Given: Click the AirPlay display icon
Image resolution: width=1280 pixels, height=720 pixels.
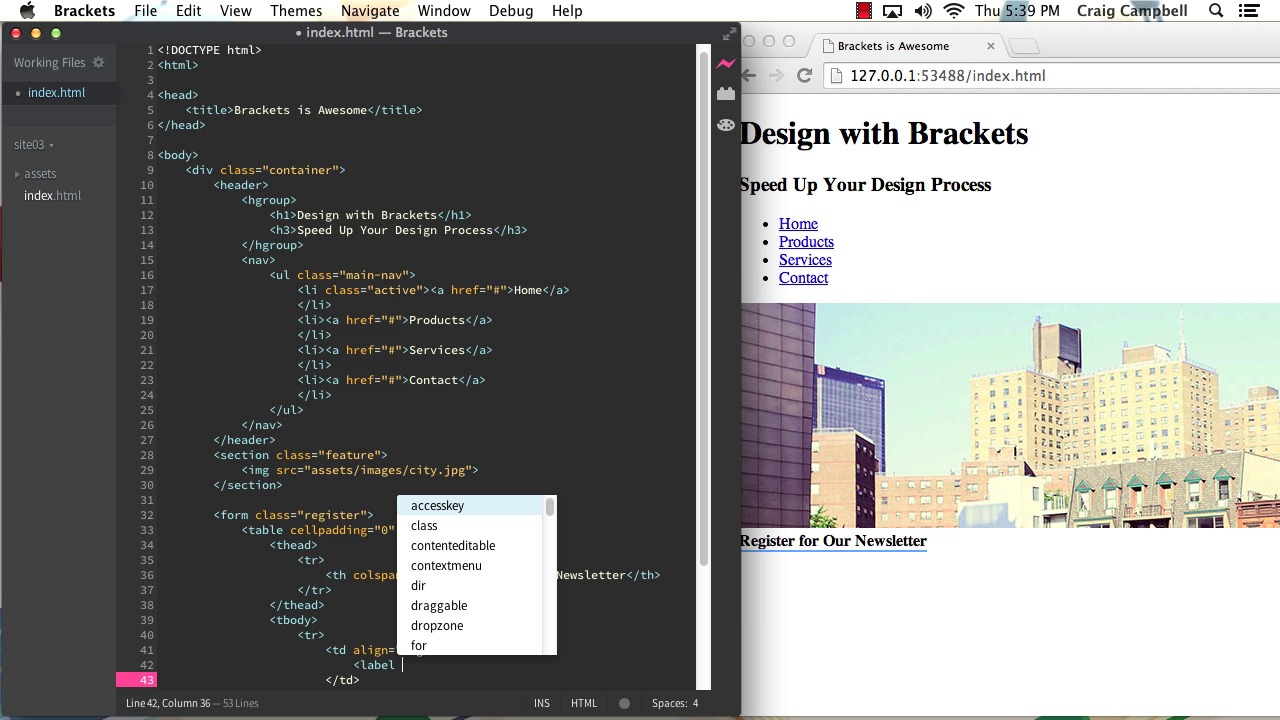Looking at the screenshot, I should pos(893,11).
